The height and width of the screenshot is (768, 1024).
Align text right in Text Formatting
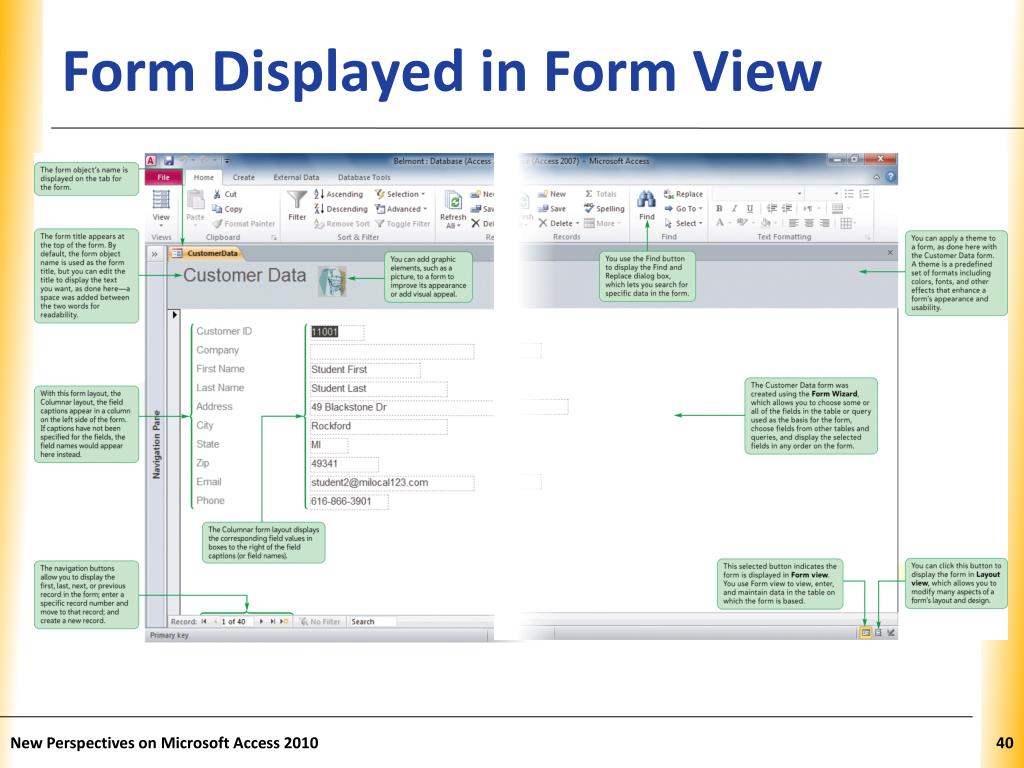(x=825, y=223)
